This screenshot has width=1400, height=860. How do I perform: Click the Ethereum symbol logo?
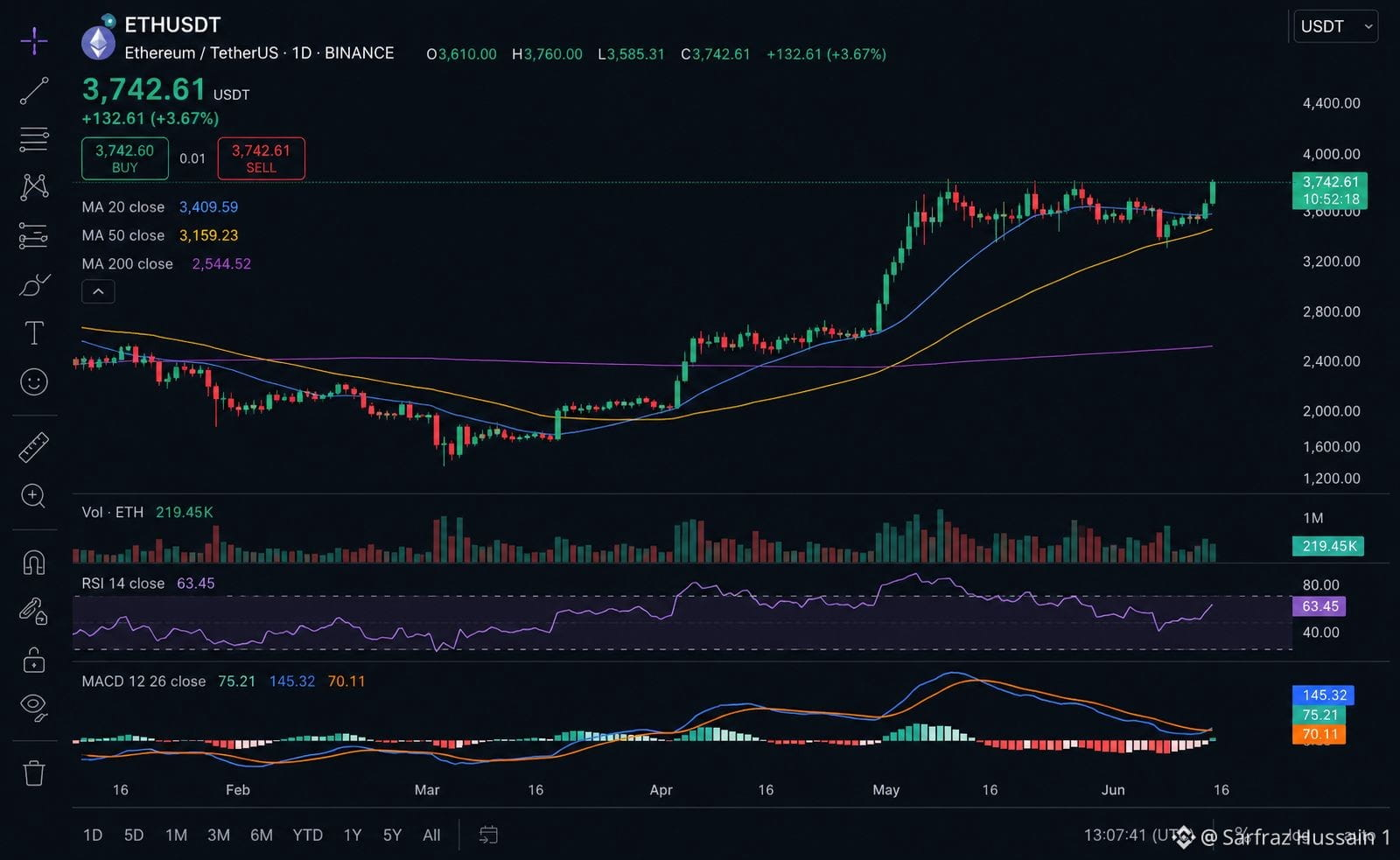98,42
